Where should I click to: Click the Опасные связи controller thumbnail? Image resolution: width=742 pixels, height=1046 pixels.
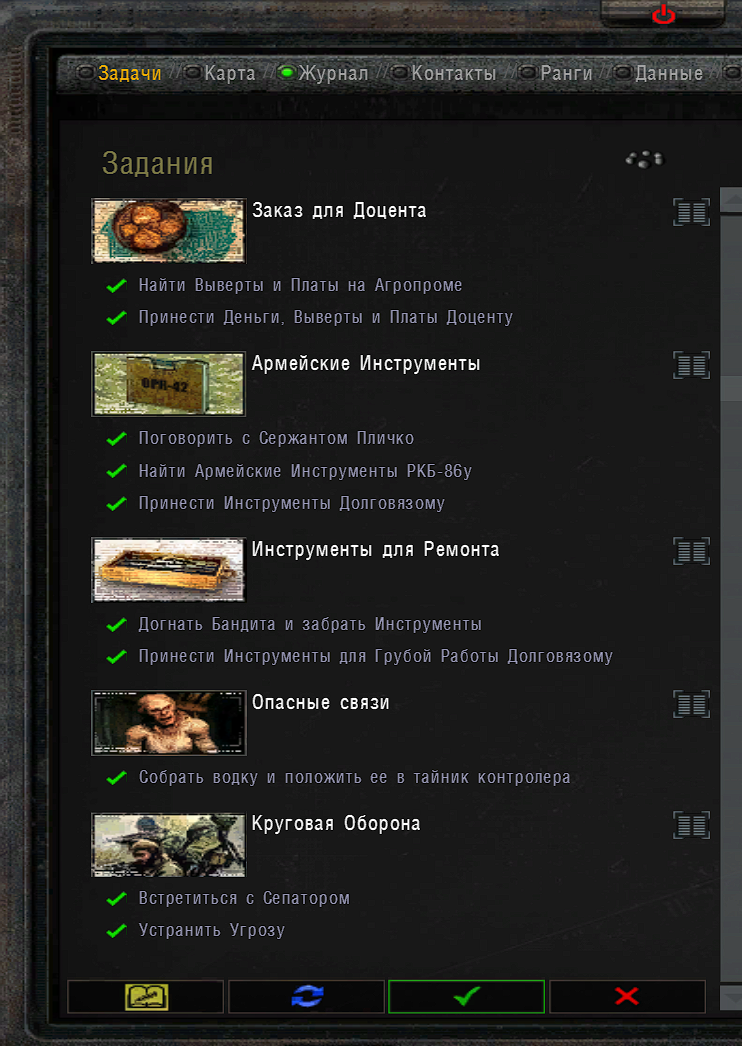[x=168, y=723]
